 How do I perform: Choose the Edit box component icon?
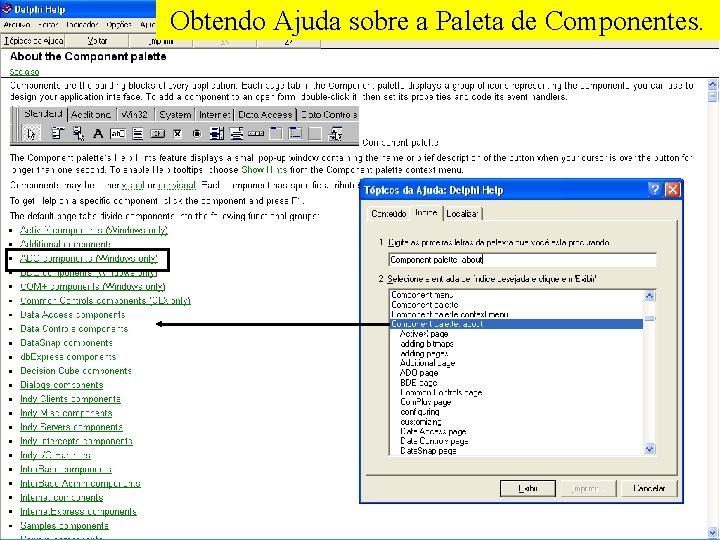118,134
